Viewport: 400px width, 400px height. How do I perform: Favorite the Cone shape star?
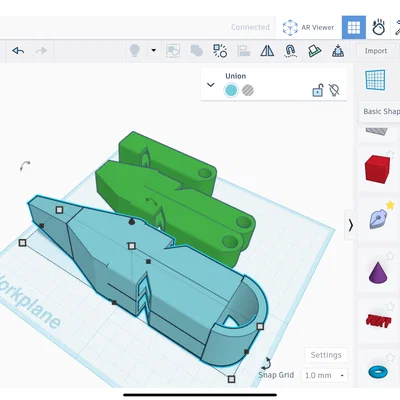tap(390, 256)
